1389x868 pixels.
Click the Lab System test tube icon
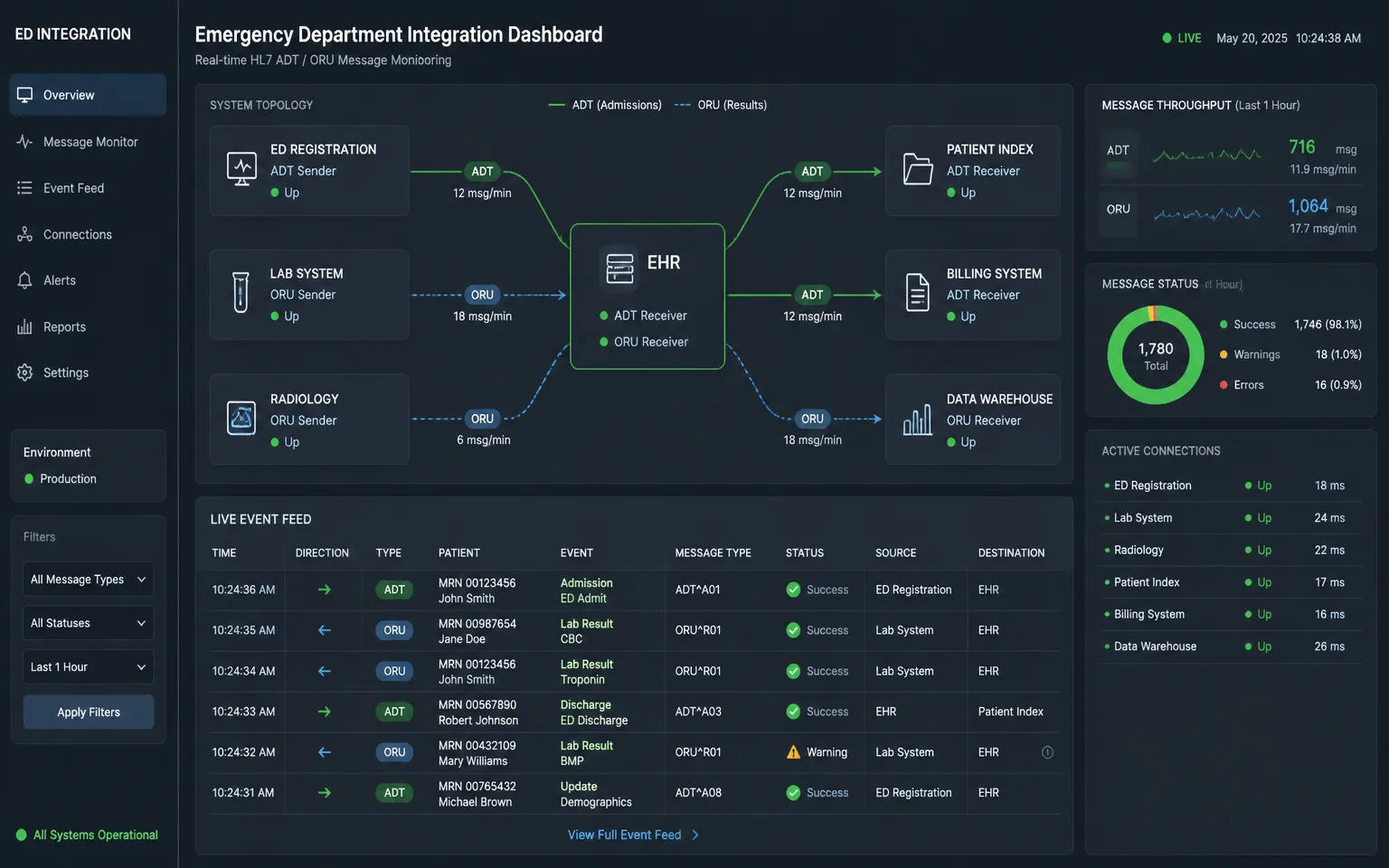pyautogui.click(x=241, y=293)
